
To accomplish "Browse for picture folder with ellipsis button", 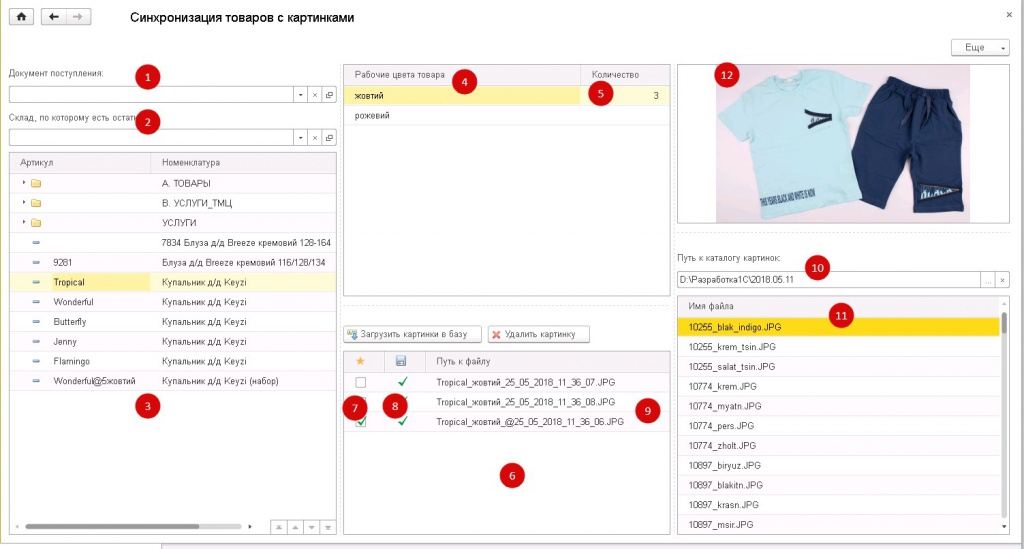I will 987,280.
